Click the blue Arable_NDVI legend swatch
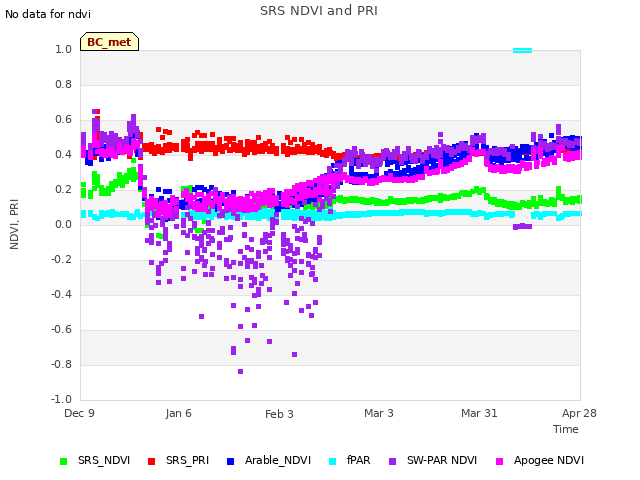This screenshot has height=480, width=640. pyautogui.click(x=230, y=461)
